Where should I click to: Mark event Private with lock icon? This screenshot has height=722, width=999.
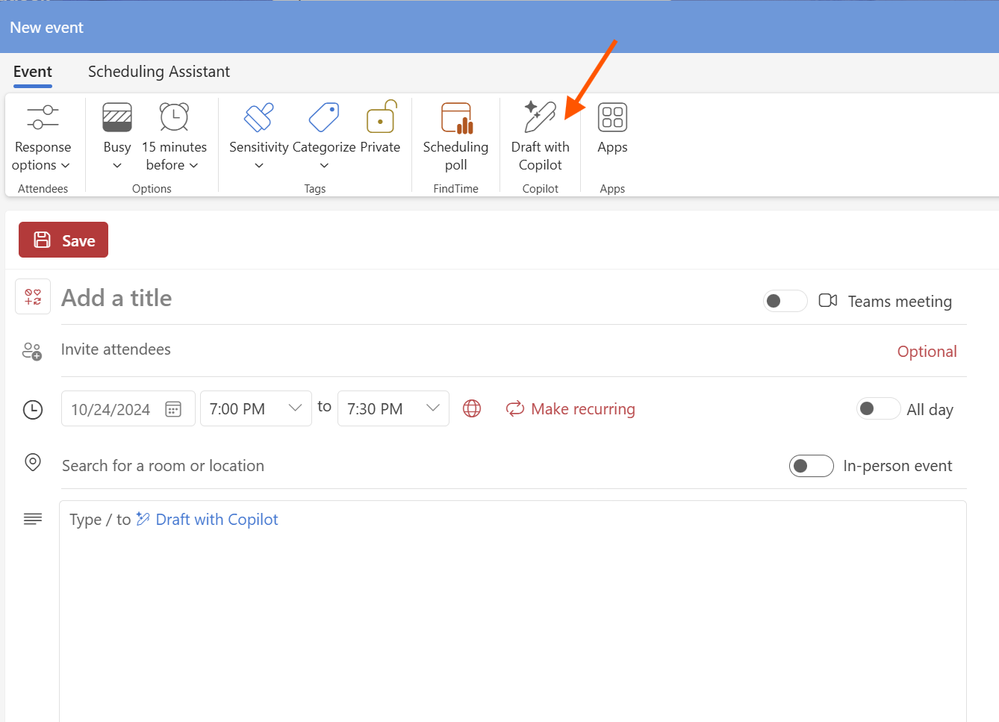pyautogui.click(x=380, y=117)
